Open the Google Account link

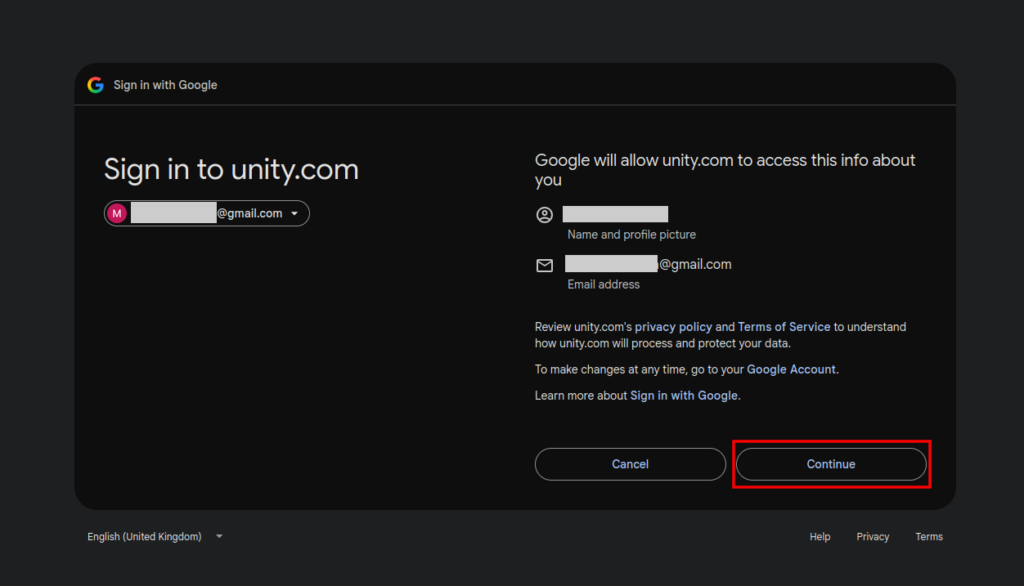pyautogui.click(x=791, y=369)
